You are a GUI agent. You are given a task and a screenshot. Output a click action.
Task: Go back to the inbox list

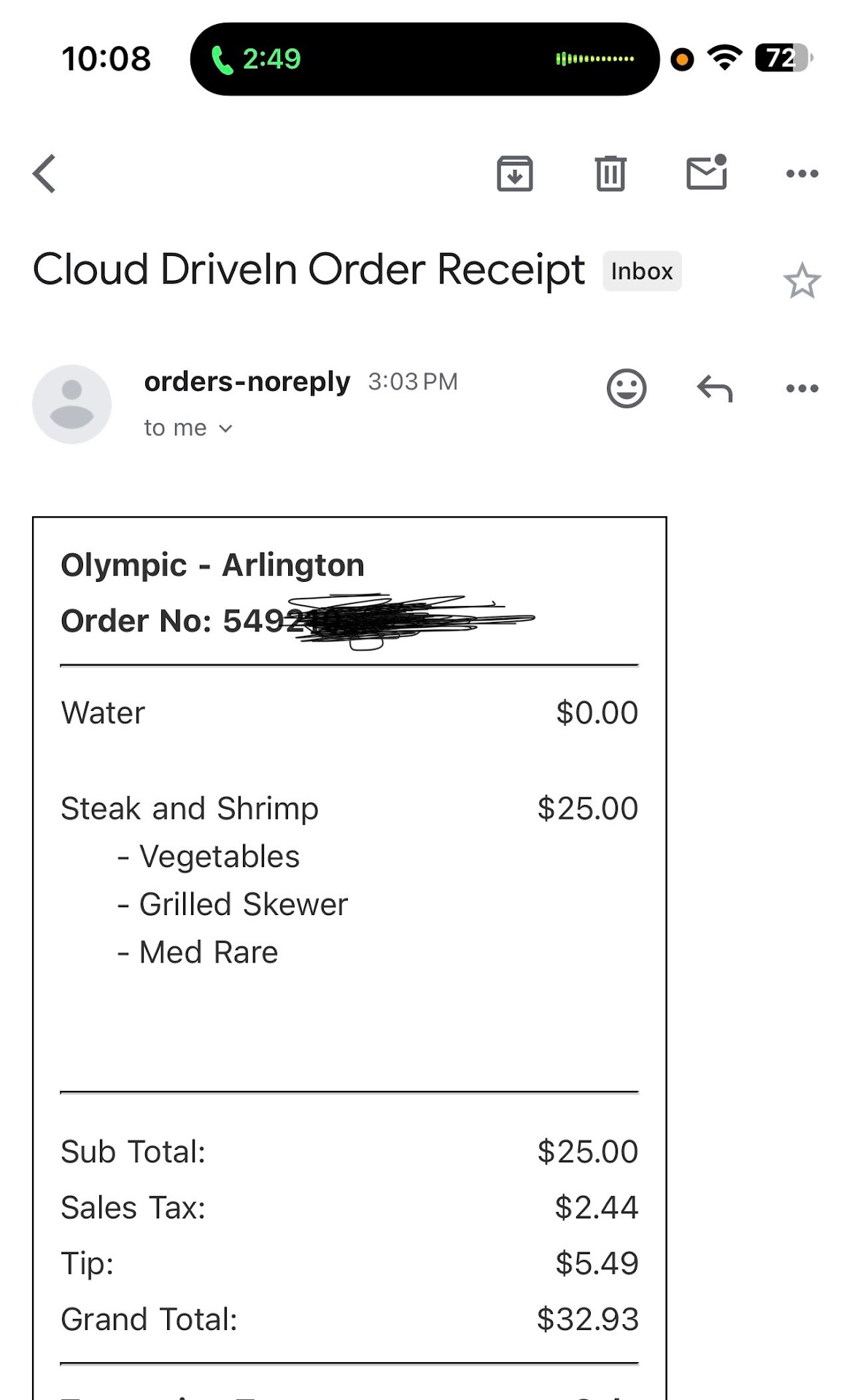point(44,174)
